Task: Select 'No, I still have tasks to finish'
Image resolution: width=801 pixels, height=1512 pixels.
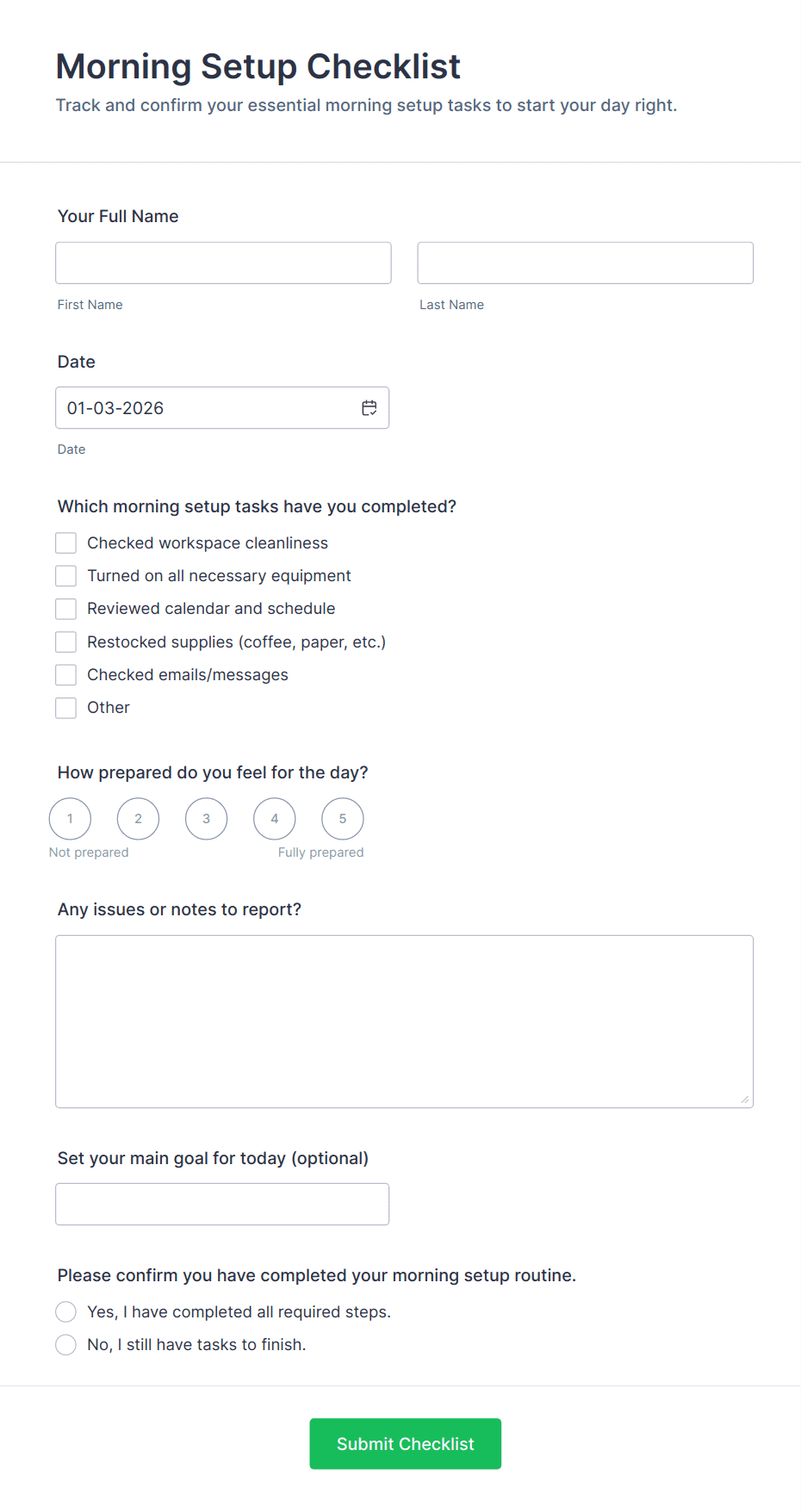Action: pyautogui.click(x=66, y=1345)
